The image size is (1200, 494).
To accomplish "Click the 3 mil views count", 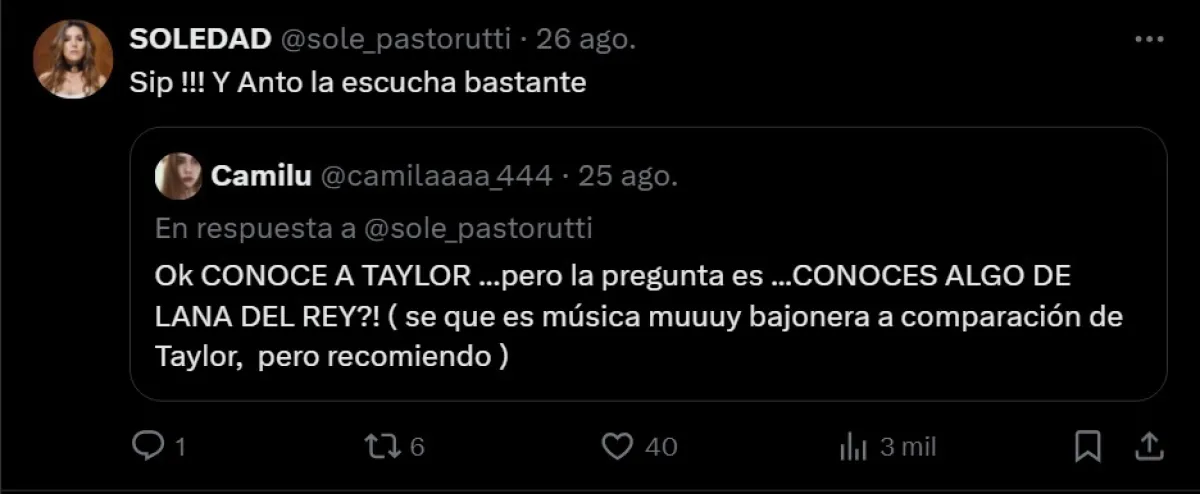I will (908, 446).
